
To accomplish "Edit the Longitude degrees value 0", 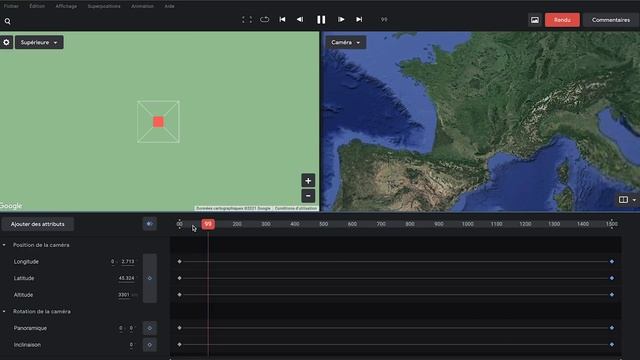I will coord(113,262).
